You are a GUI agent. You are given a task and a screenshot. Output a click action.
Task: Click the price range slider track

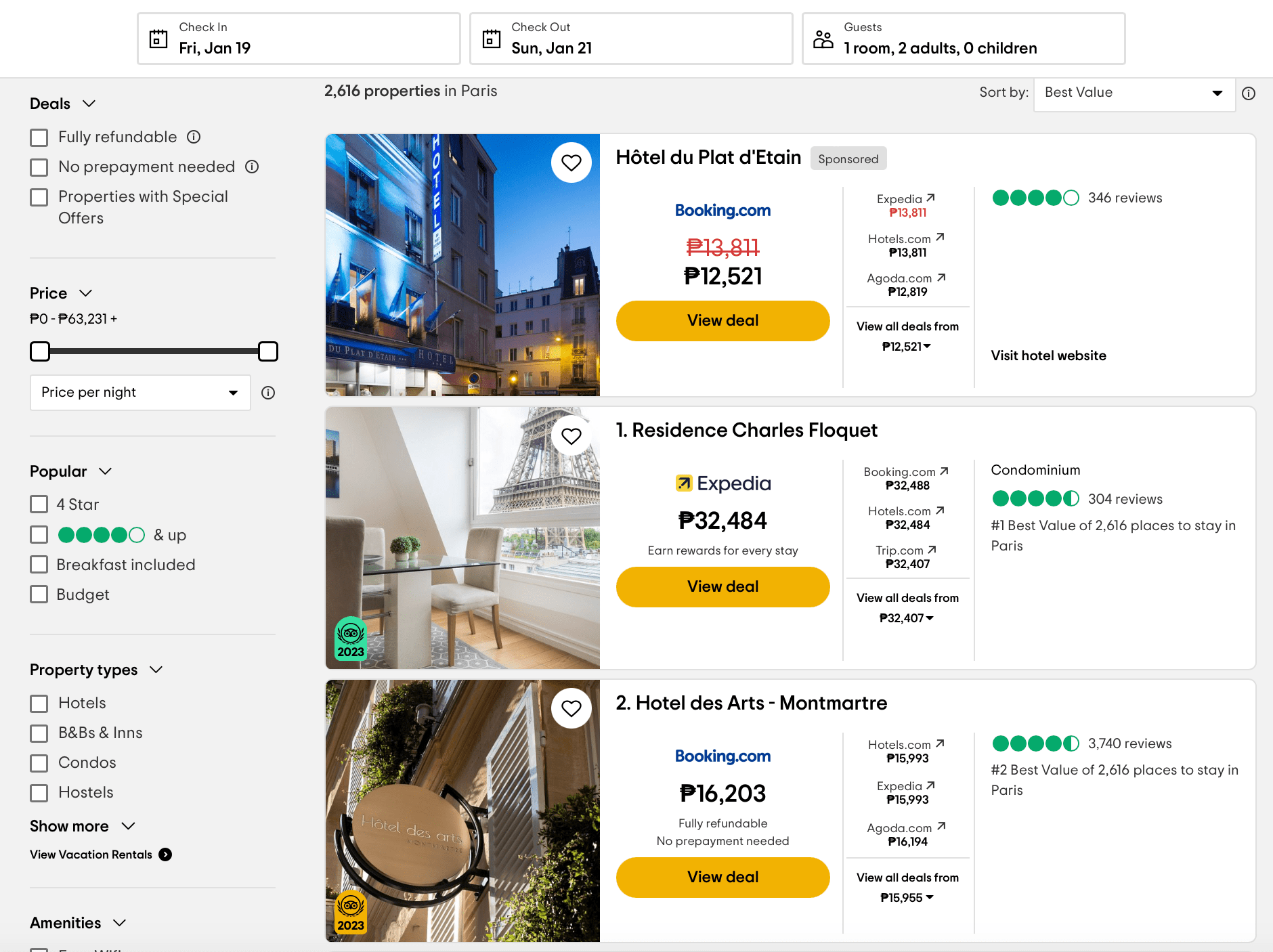pos(154,351)
